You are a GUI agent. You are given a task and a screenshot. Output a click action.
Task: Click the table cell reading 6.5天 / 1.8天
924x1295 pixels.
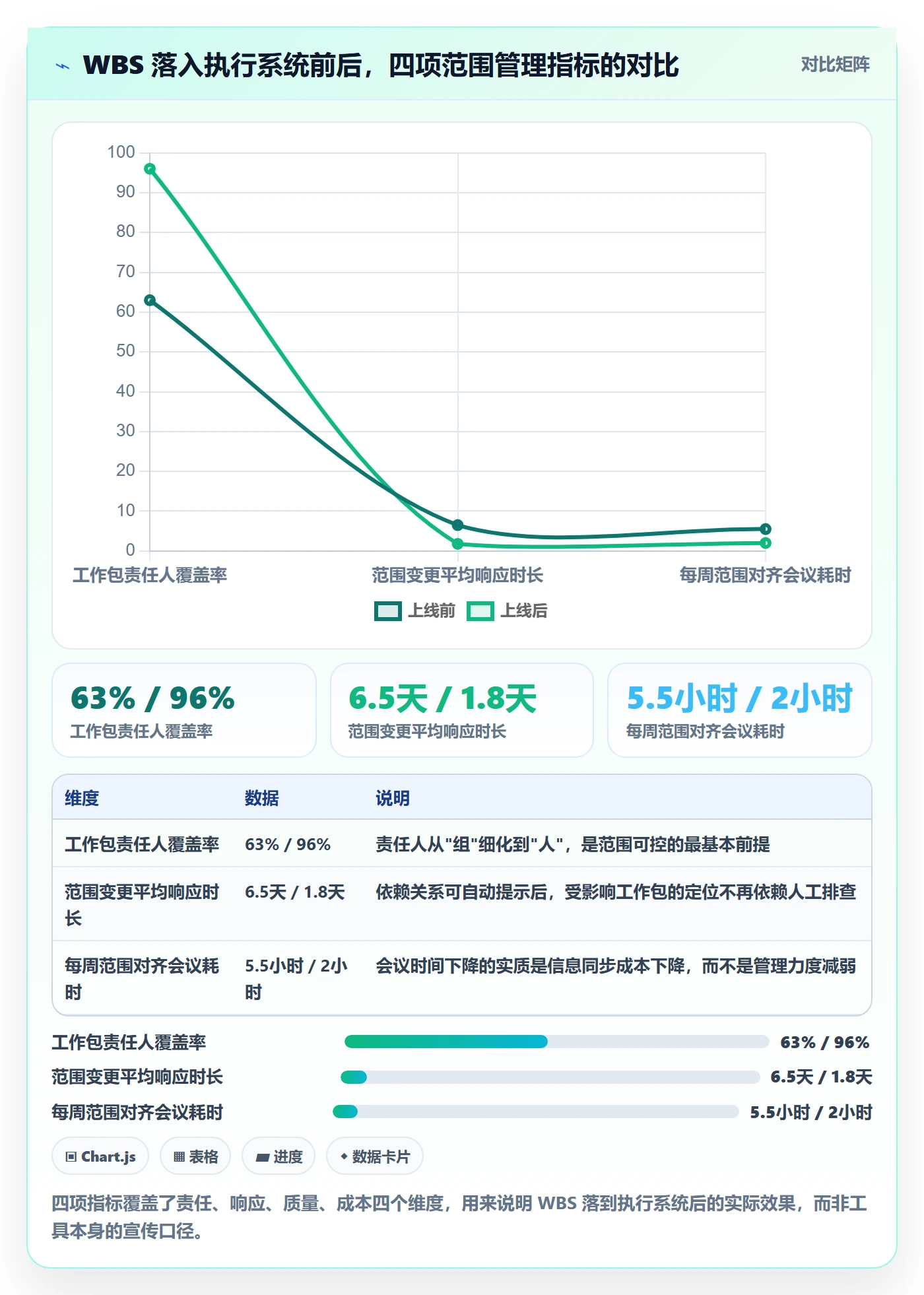point(295,892)
